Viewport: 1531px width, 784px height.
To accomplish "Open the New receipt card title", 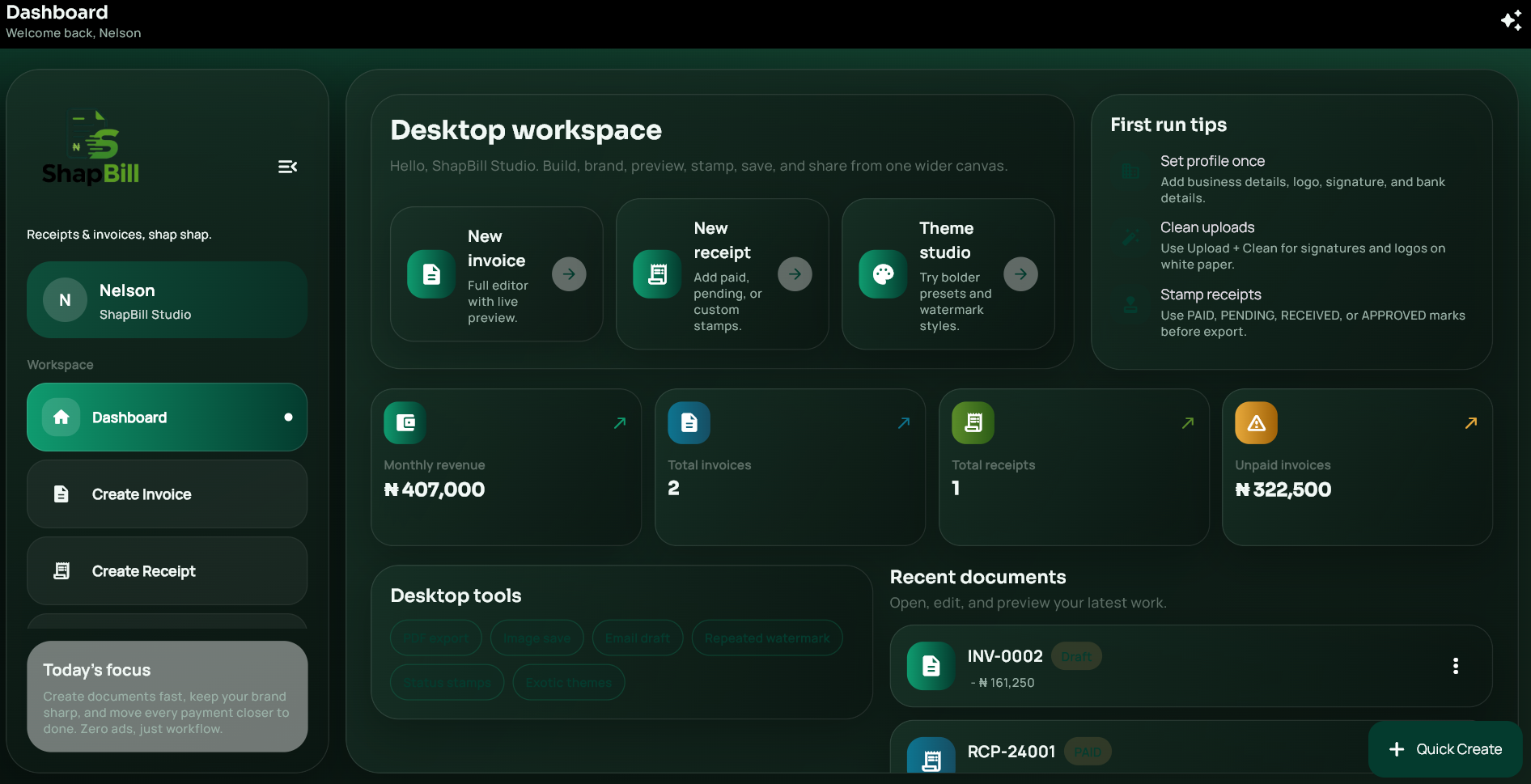I will (x=722, y=240).
